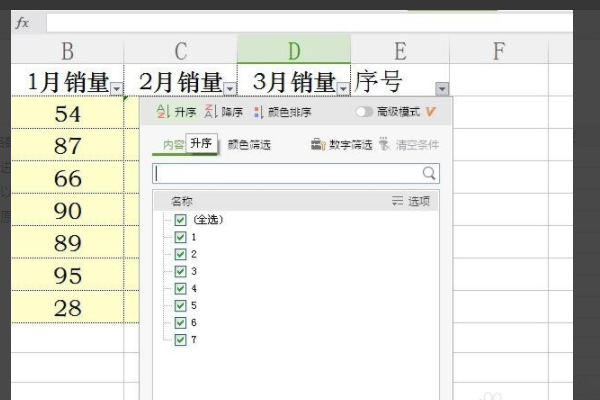Viewport: 600px width, 400px height.
Task: Select the cell containing 89
Action: 67,242
